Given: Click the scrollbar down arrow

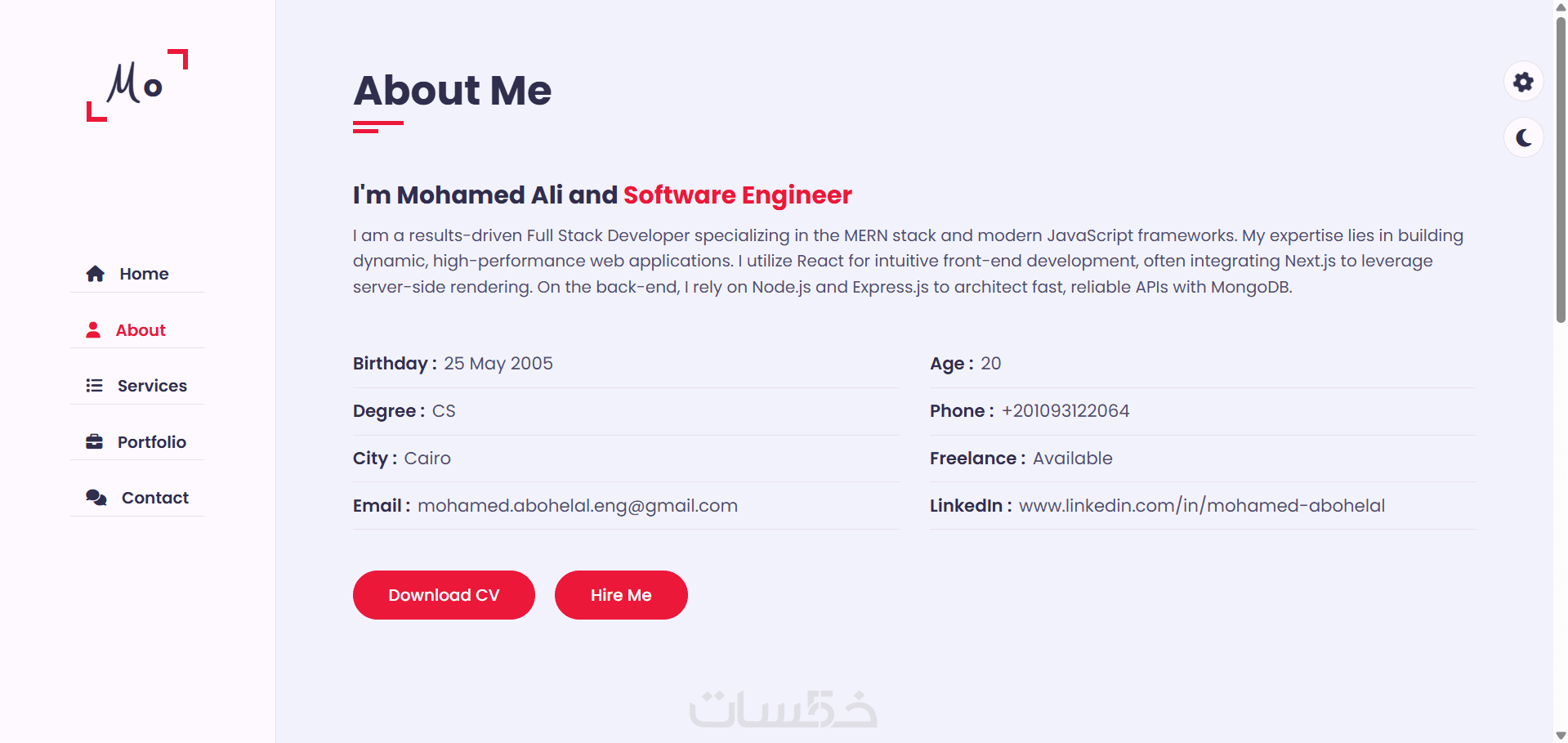Looking at the screenshot, I should (1561, 736).
